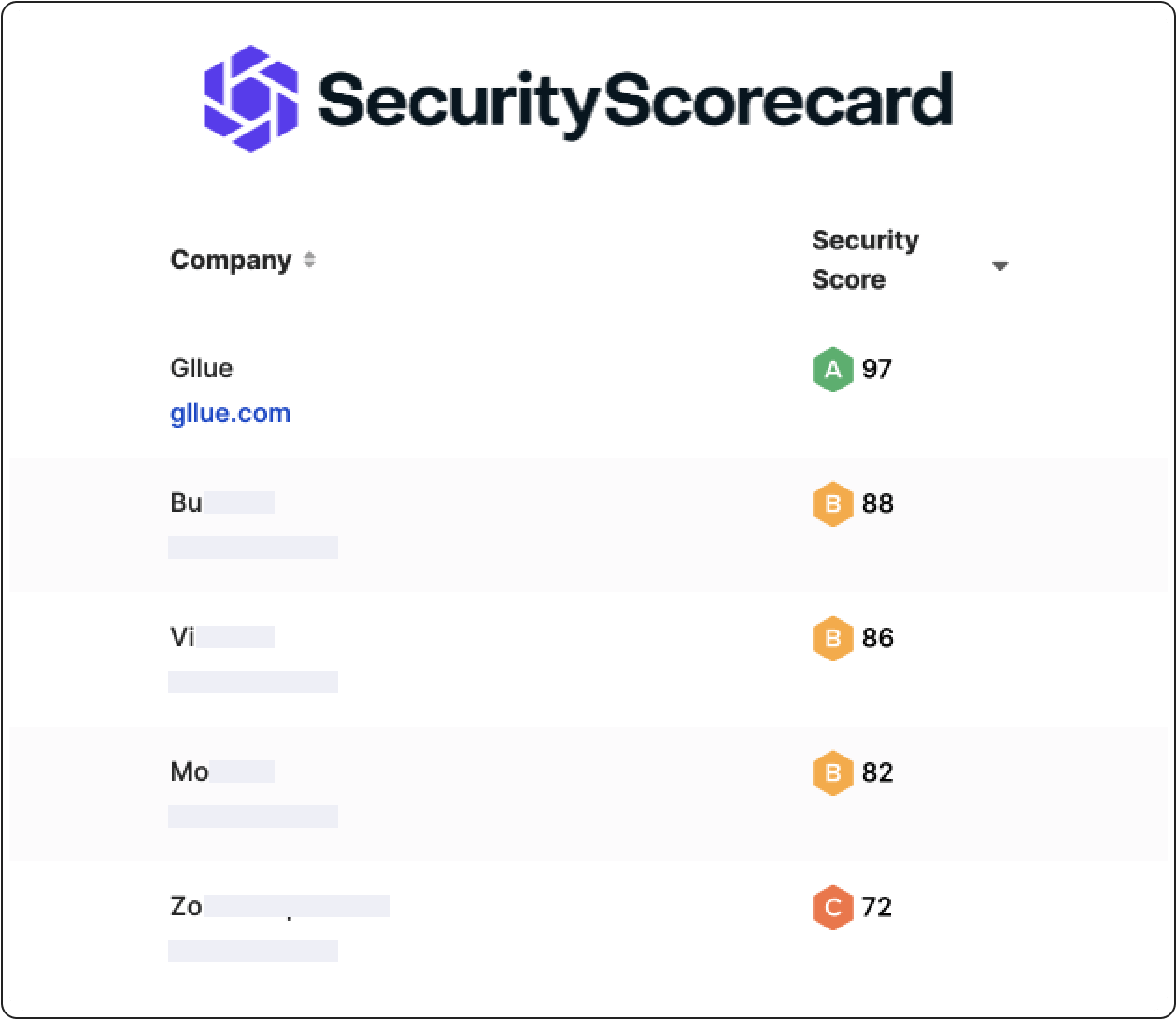Click the SecurityScorecard wordmark text
1176x1019 pixels.
(635, 101)
